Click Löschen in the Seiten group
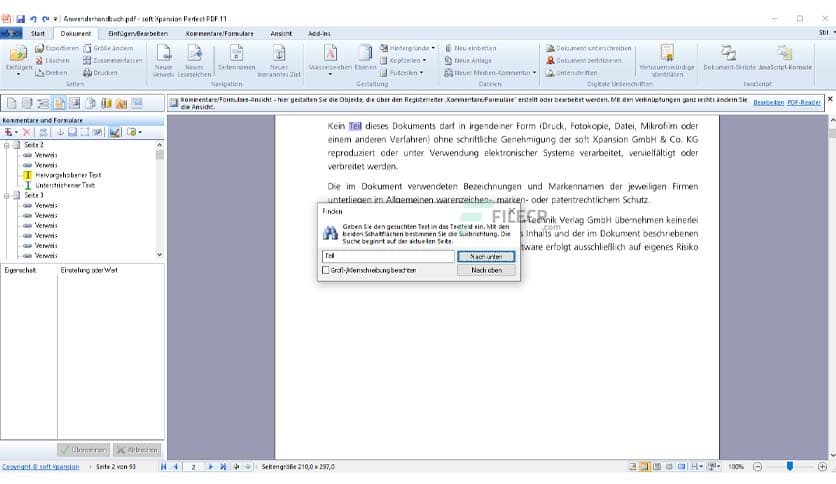836x484 pixels. pos(52,60)
